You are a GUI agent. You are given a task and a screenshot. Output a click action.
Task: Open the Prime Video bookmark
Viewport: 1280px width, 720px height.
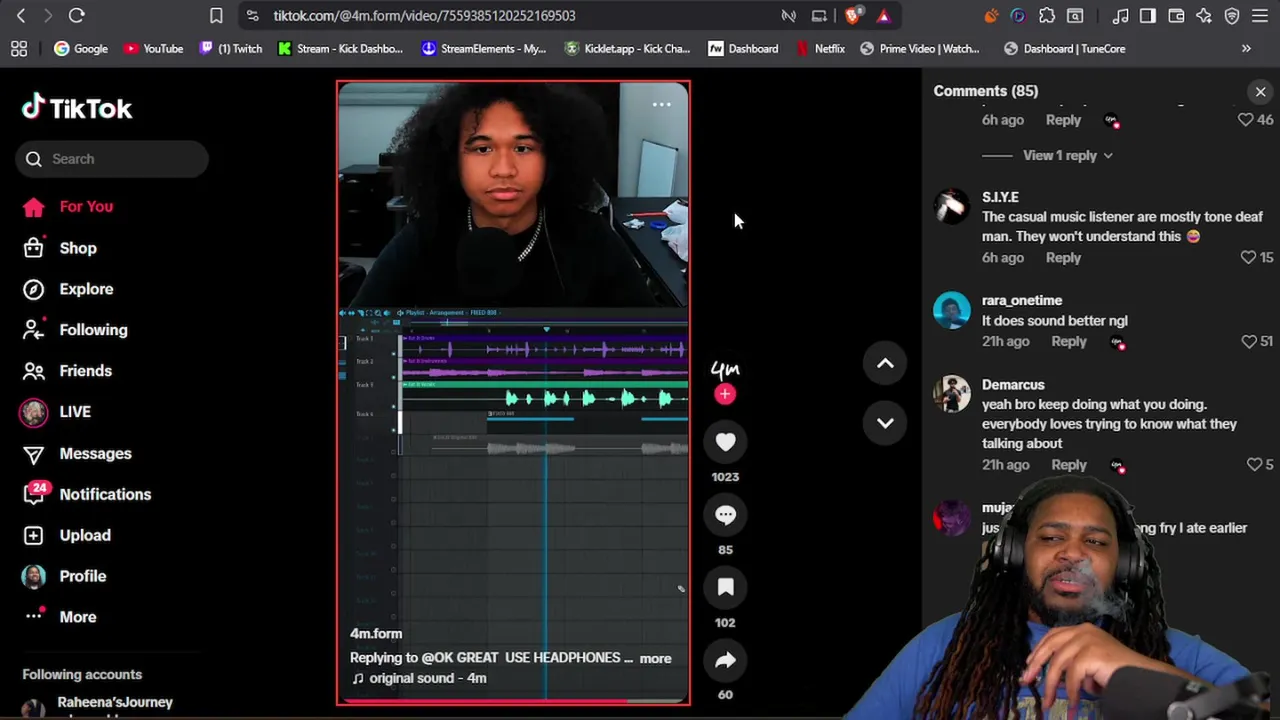pyautogui.click(x=920, y=48)
